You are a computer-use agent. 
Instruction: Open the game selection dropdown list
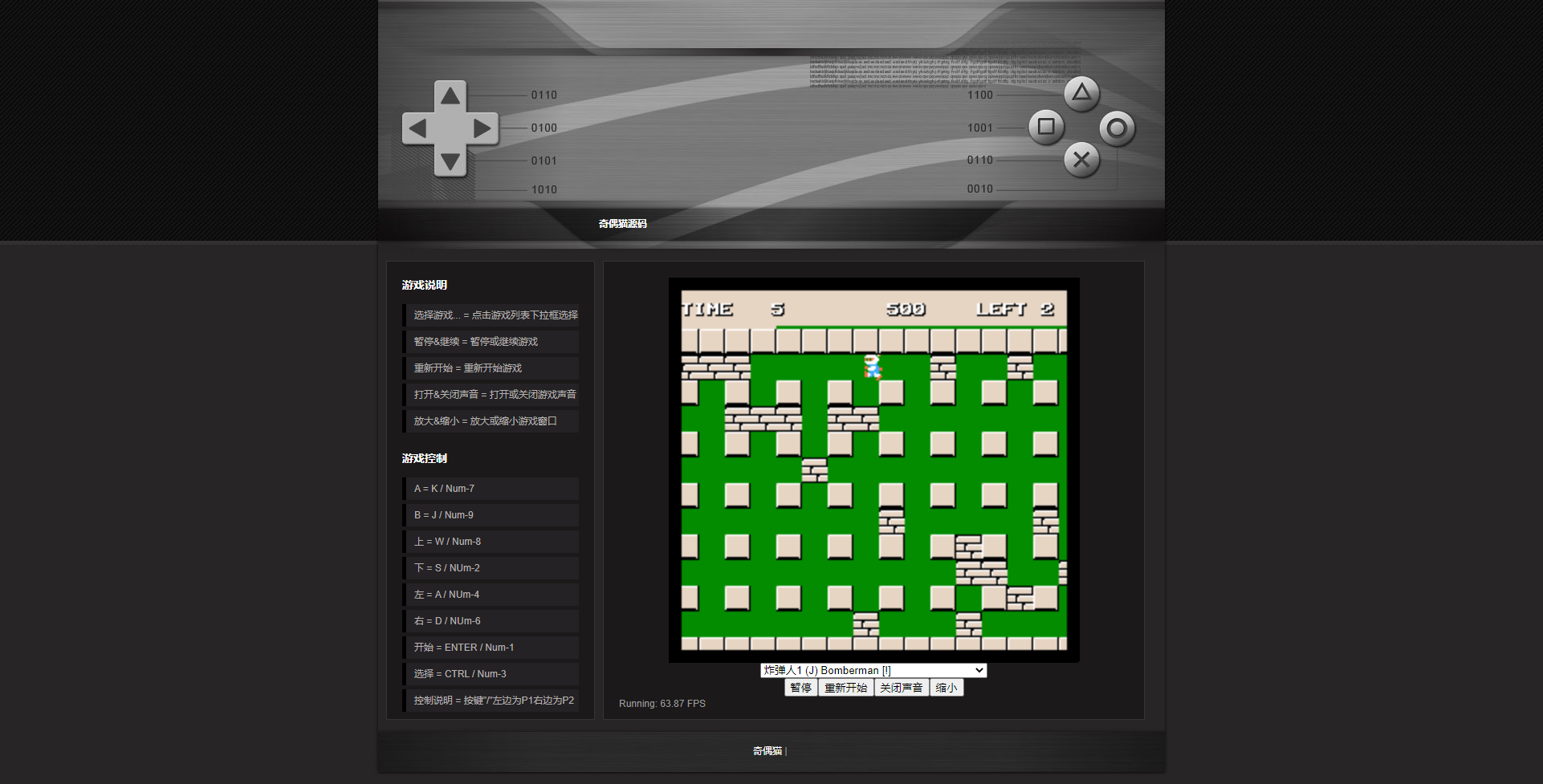pyautogui.click(x=873, y=670)
